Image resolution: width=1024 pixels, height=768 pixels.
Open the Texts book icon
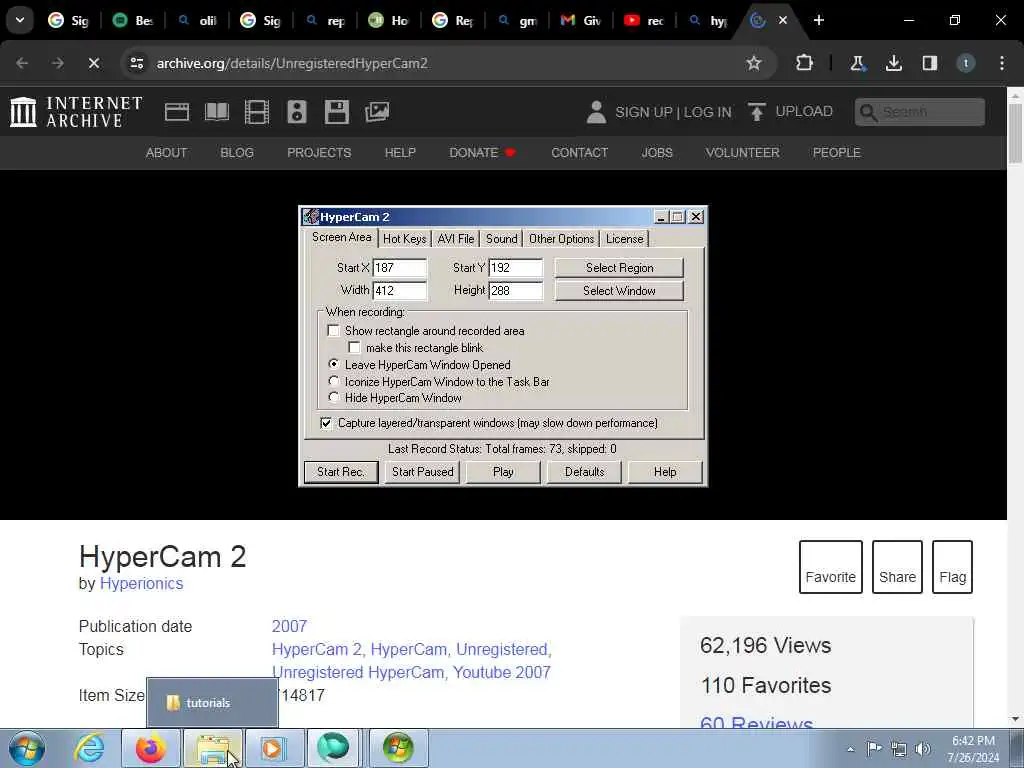[x=217, y=112]
